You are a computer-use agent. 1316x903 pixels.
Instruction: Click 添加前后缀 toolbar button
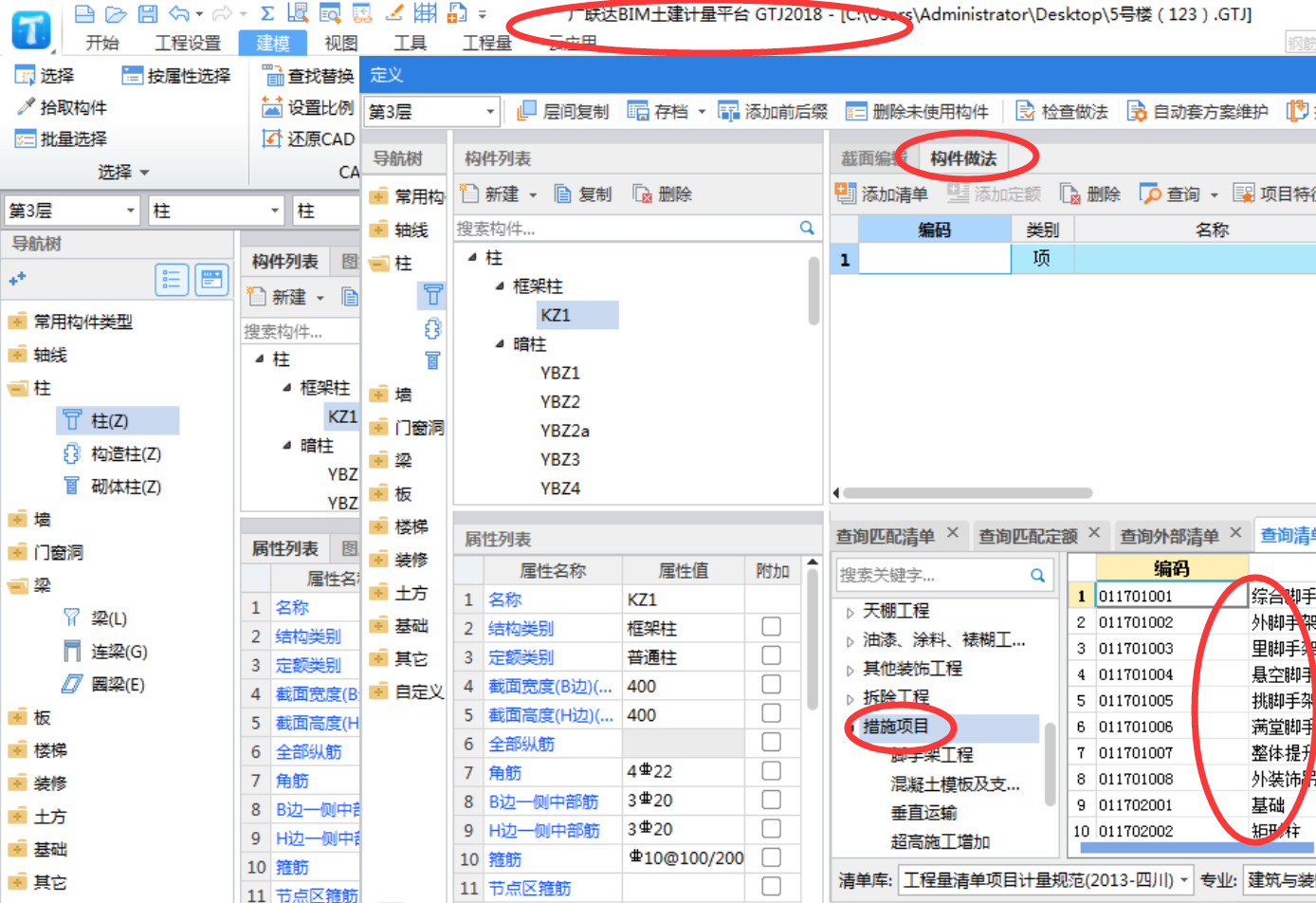click(x=773, y=111)
